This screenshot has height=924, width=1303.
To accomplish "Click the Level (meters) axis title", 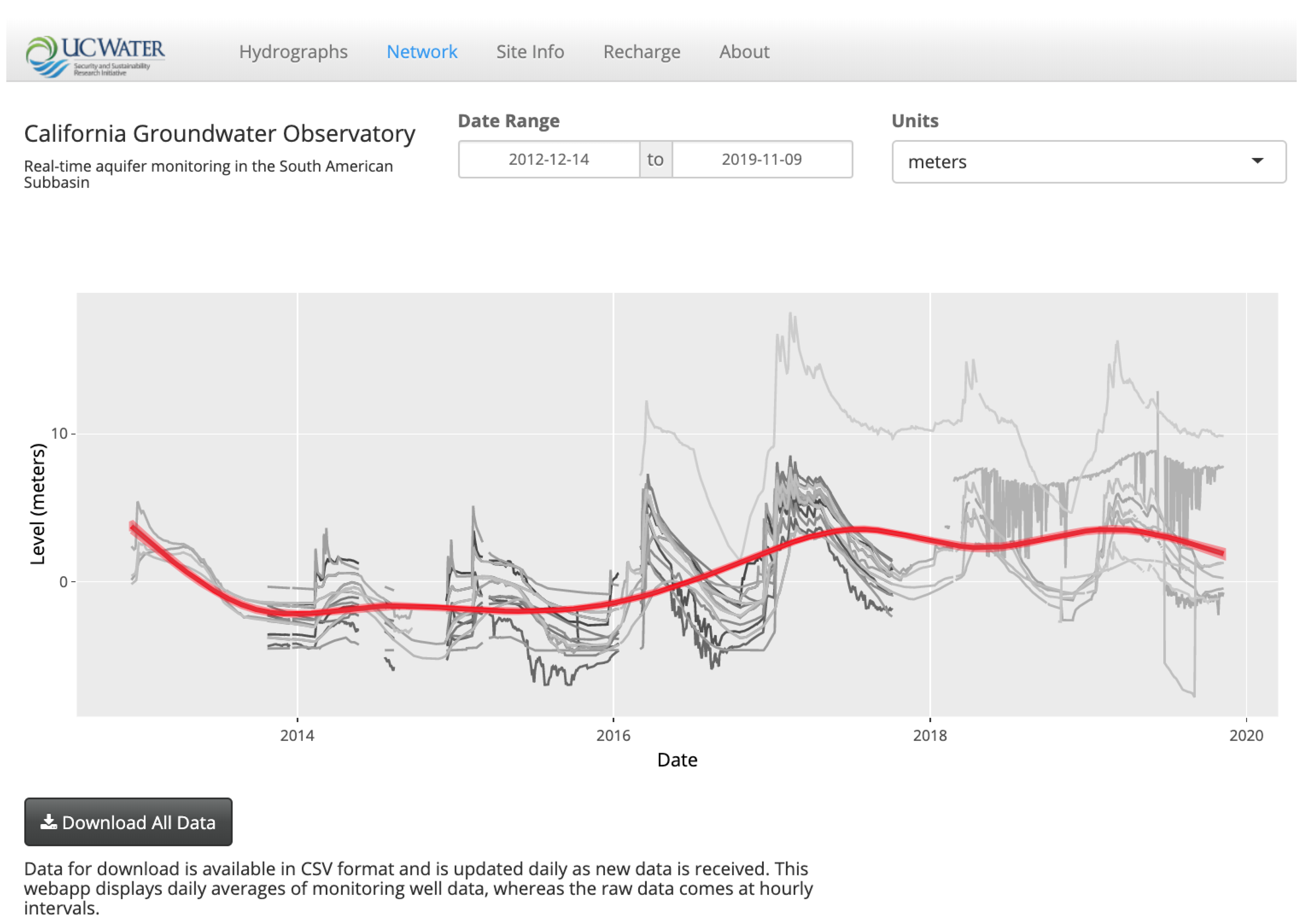I will pos(37,504).
